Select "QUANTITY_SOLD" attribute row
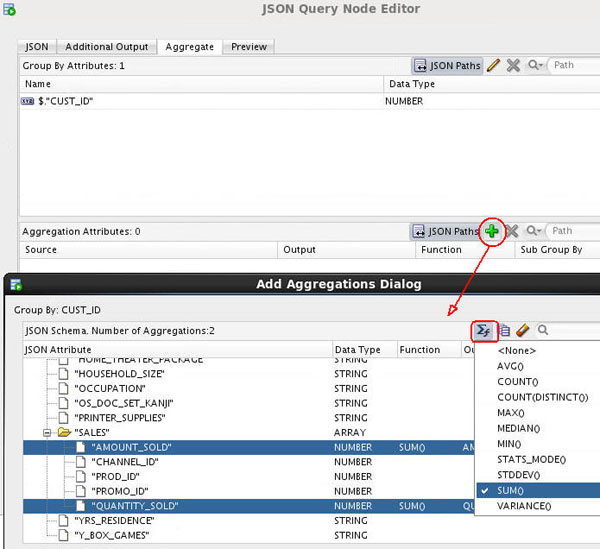The image size is (600, 549). coord(249,506)
